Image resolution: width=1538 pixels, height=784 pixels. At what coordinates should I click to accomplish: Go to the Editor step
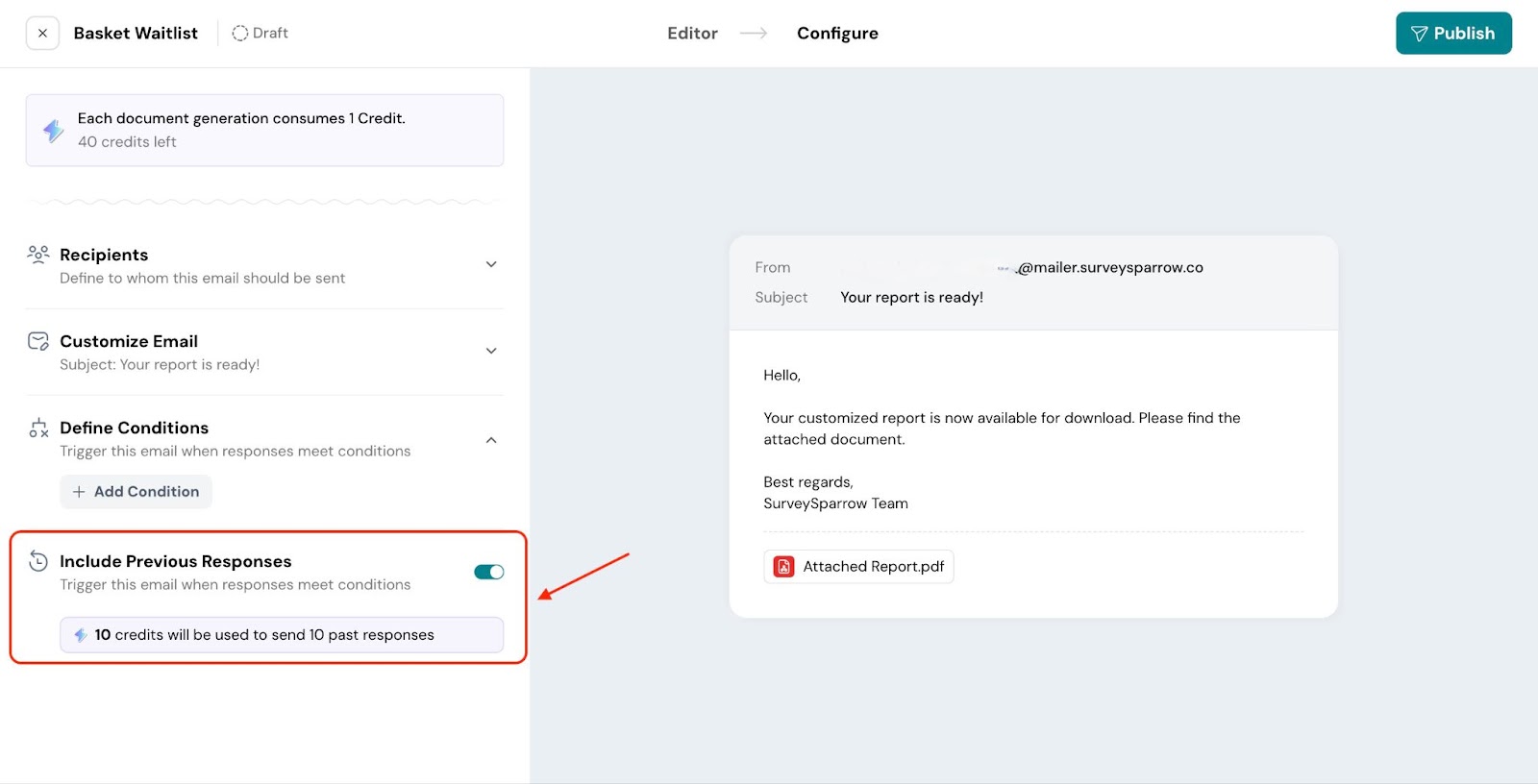(x=692, y=33)
